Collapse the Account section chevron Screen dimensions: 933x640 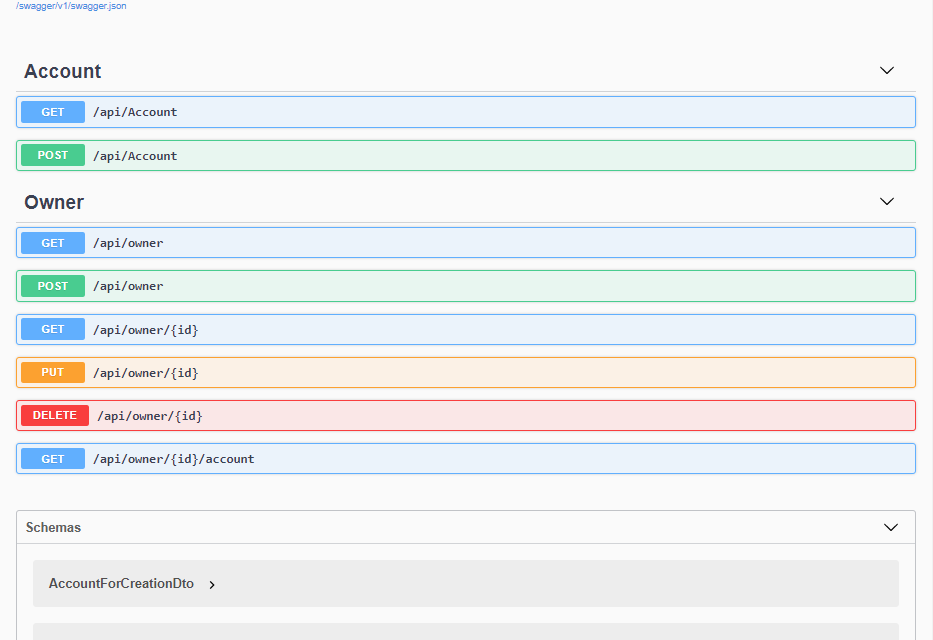pyautogui.click(x=886, y=71)
